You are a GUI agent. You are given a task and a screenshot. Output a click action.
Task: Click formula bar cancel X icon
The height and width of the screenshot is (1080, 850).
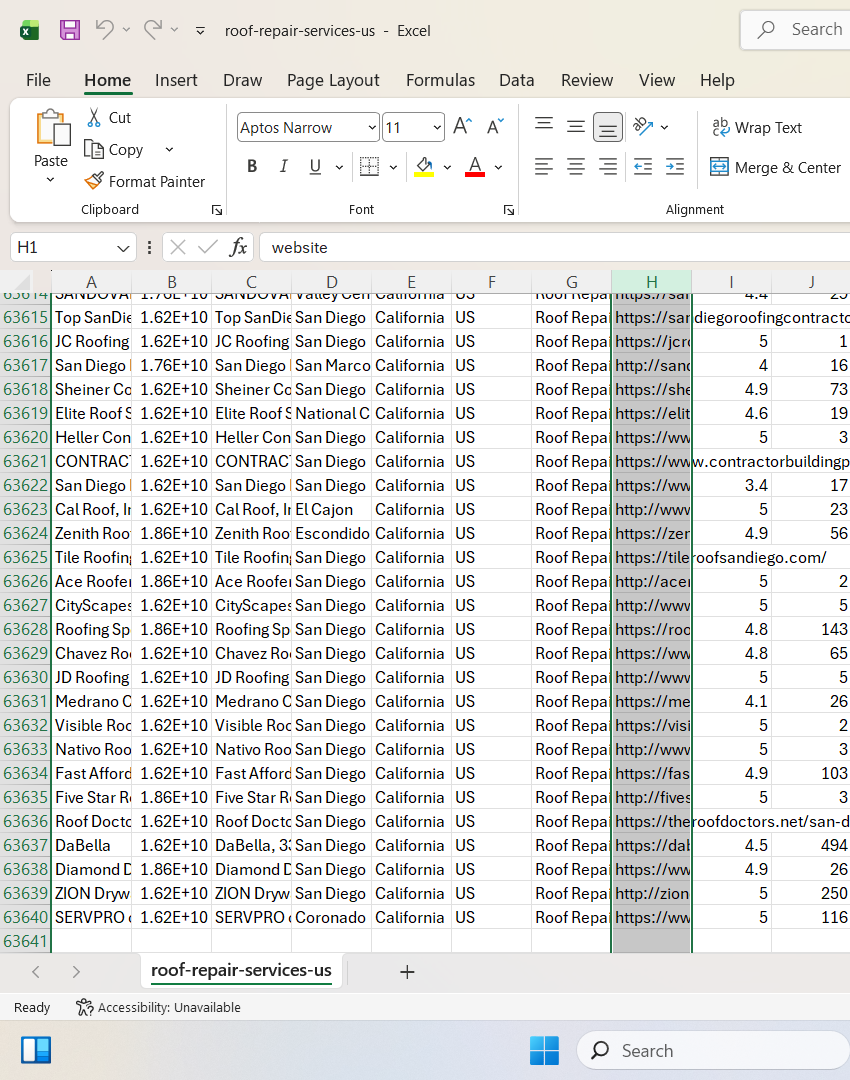pyautogui.click(x=178, y=247)
